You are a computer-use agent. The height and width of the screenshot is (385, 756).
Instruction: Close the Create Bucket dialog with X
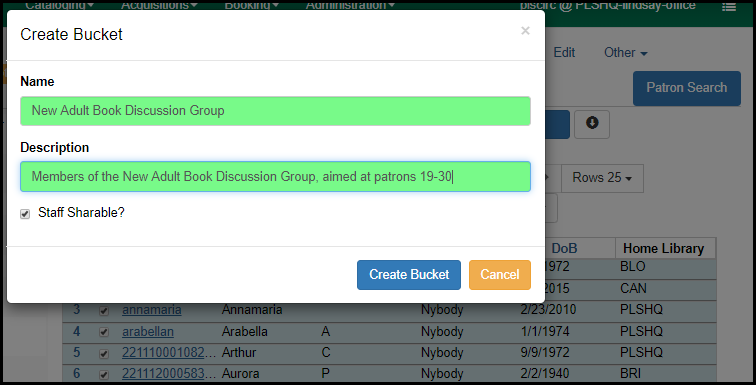point(526,31)
